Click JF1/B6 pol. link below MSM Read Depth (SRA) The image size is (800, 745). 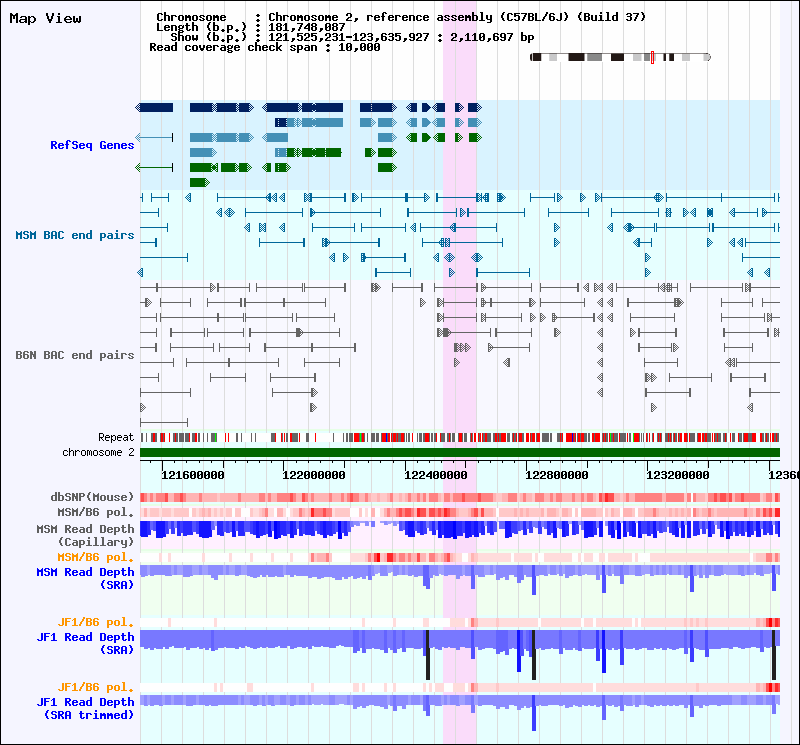coord(95,623)
